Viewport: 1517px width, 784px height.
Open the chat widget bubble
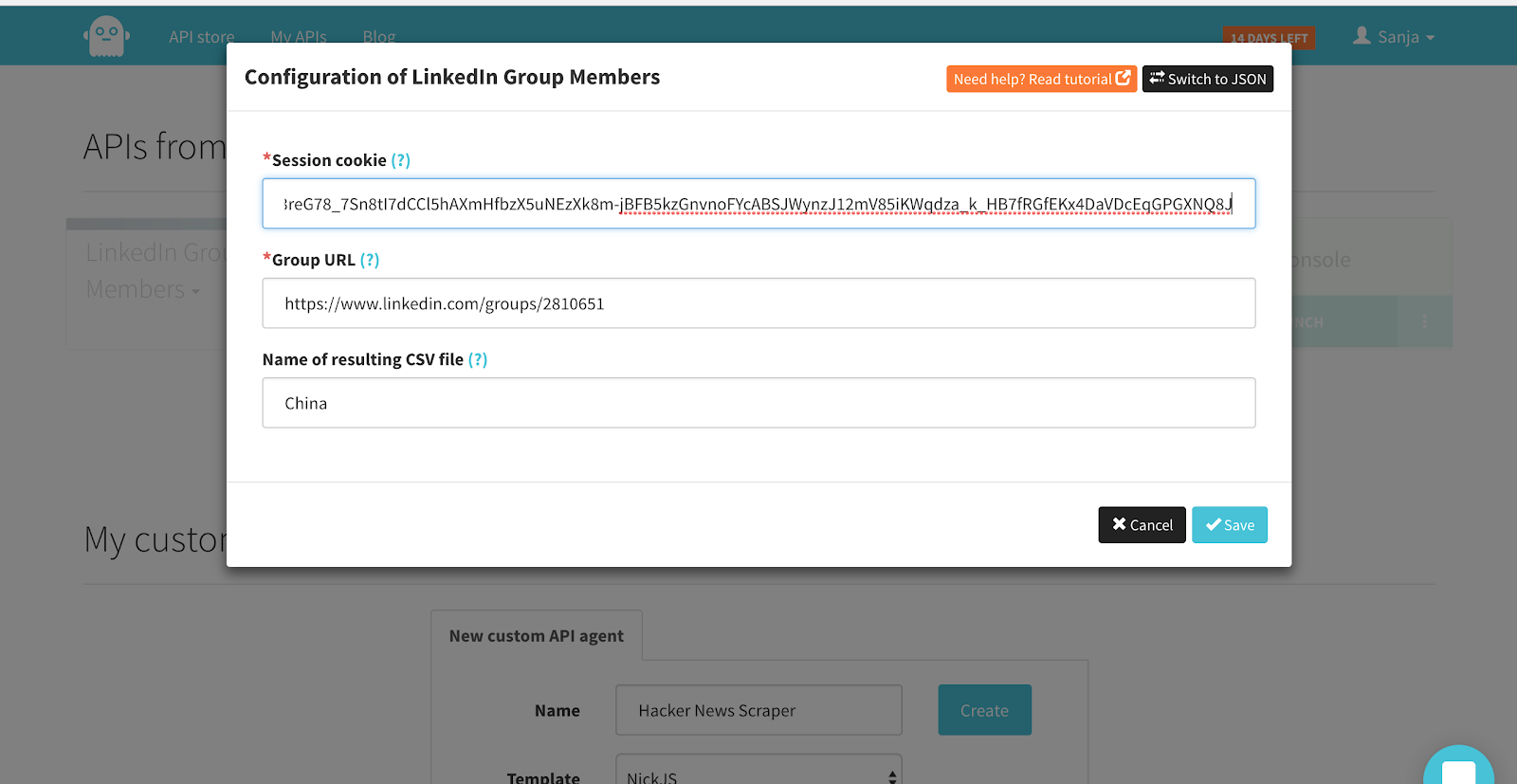[x=1458, y=768]
